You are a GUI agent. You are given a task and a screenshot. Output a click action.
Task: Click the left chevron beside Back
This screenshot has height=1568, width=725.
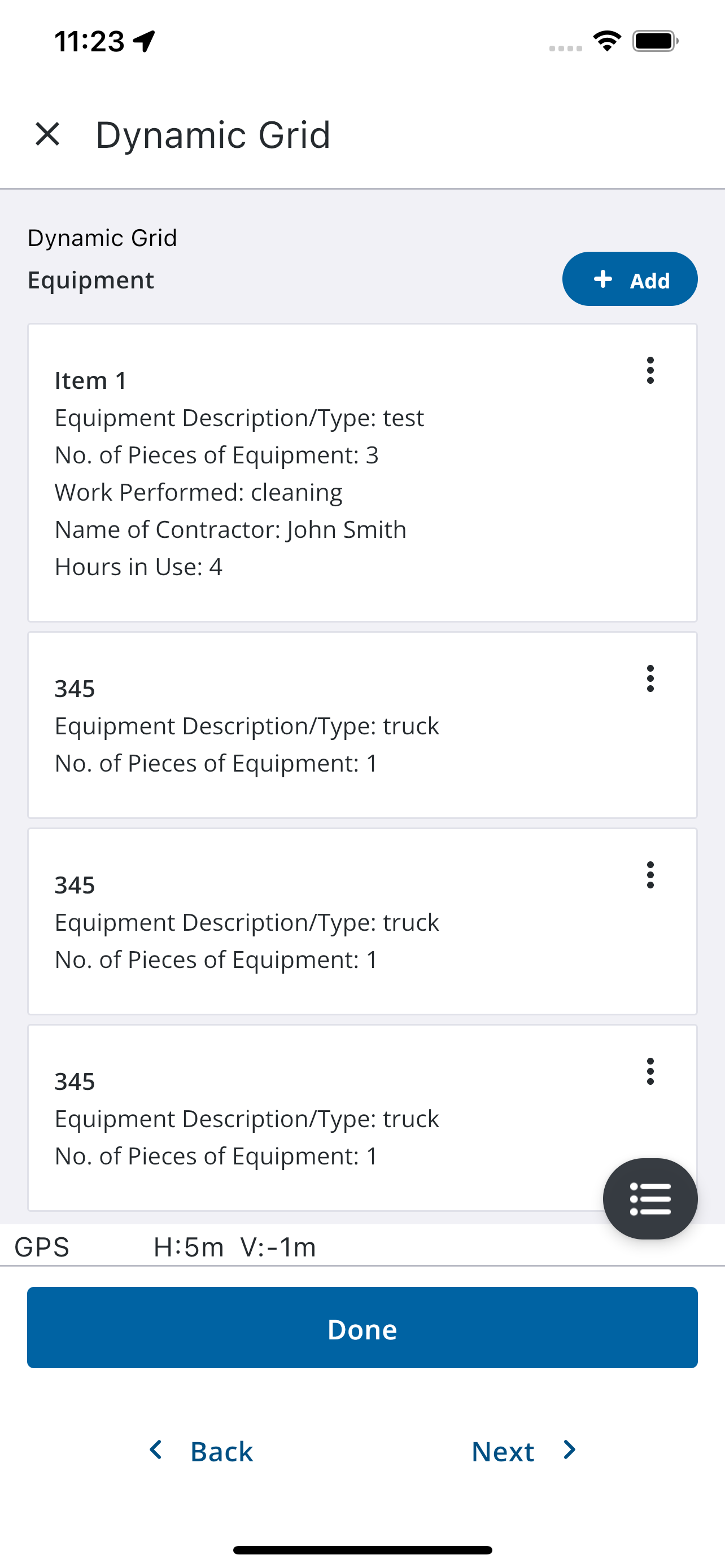click(x=156, y=1450)
